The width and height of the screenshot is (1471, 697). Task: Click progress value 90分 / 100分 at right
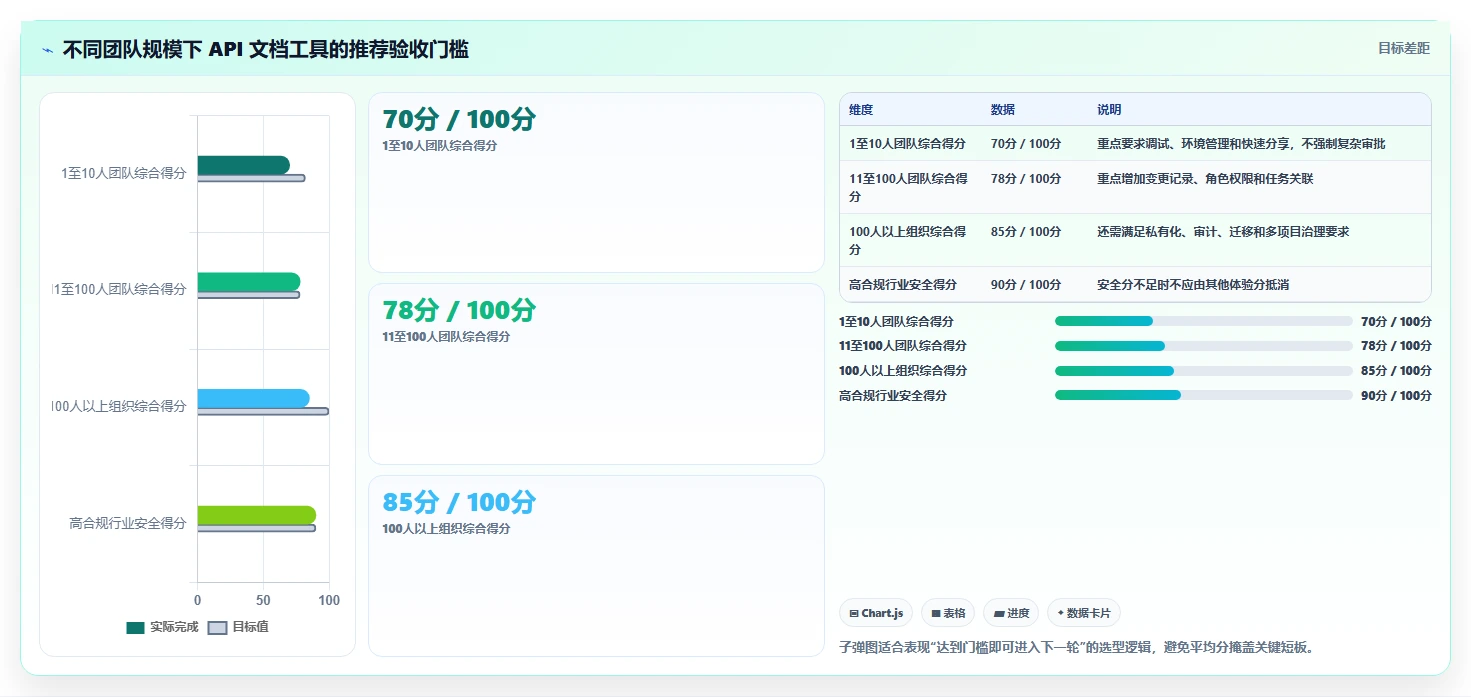tap(1396, 395)
